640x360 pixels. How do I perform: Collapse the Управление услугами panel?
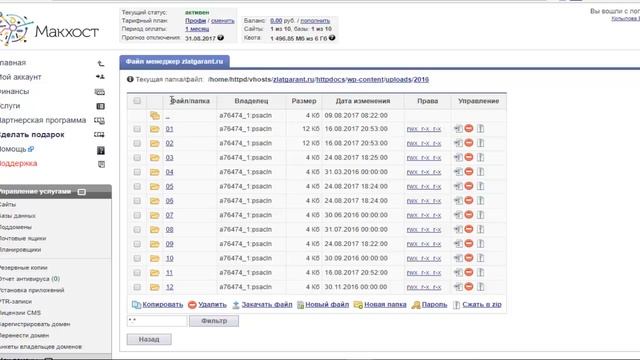point(82,192)
